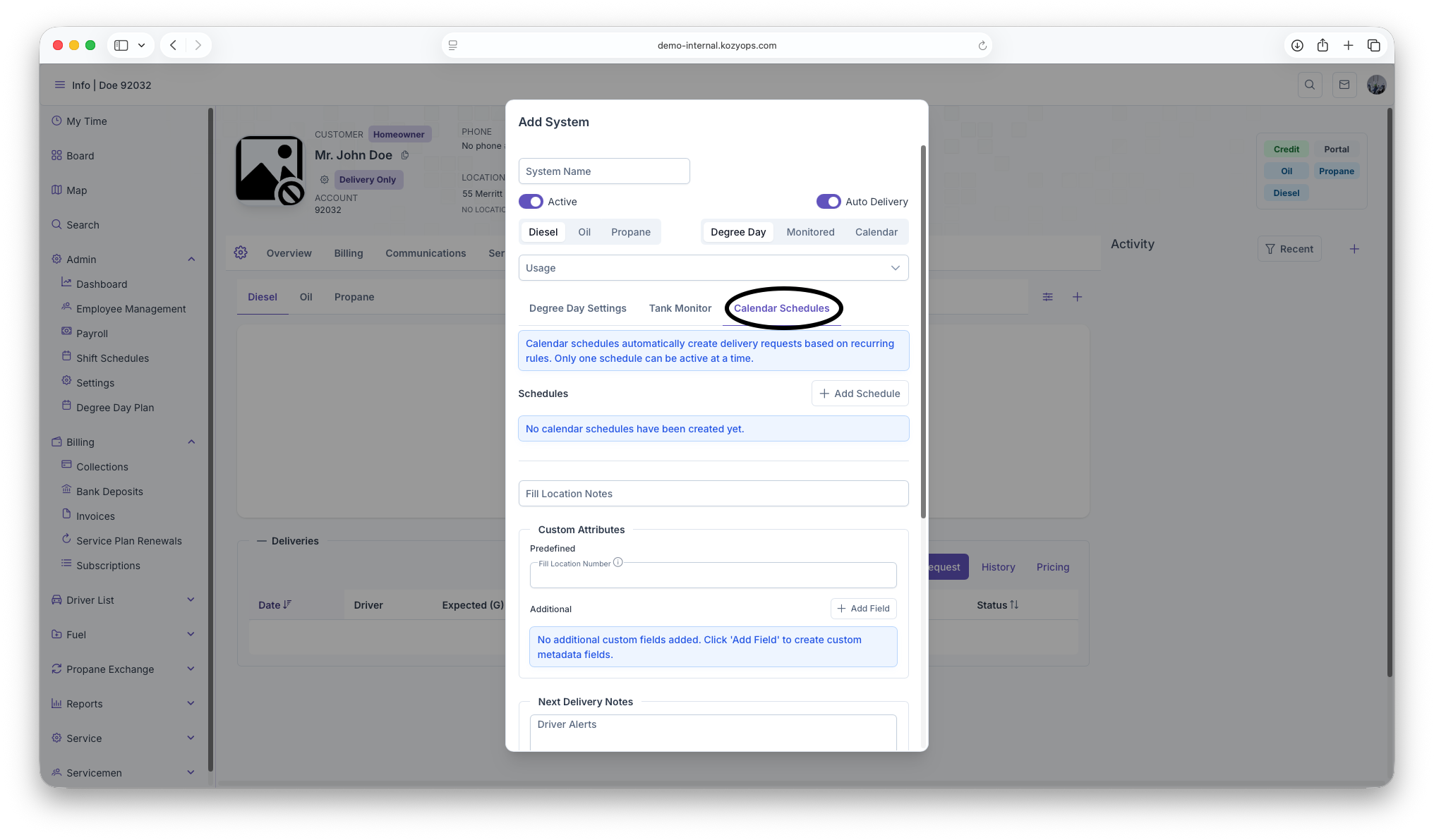Image resolution: width=1434 pixels, height=840 pixels.
Task: Click the info icon next to Fill Location Number
Action: pyautogui.click(x=618, y=563)
